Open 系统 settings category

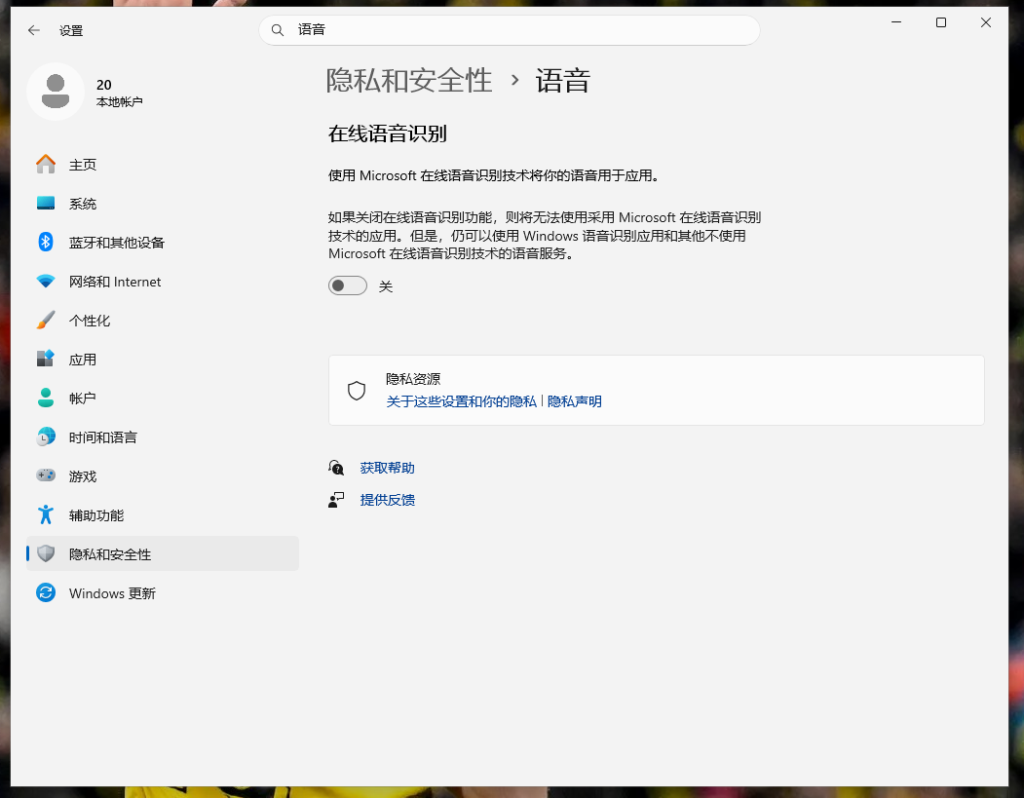coord(163,203)
